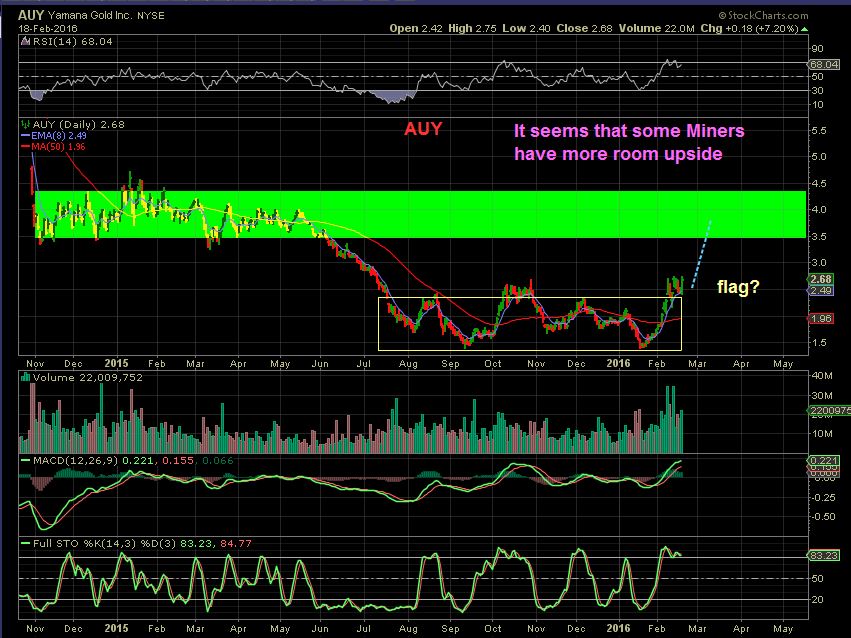Click the AUY ticker symbol in header
Viewport: 851px width, 638px height.
(30, 15)
